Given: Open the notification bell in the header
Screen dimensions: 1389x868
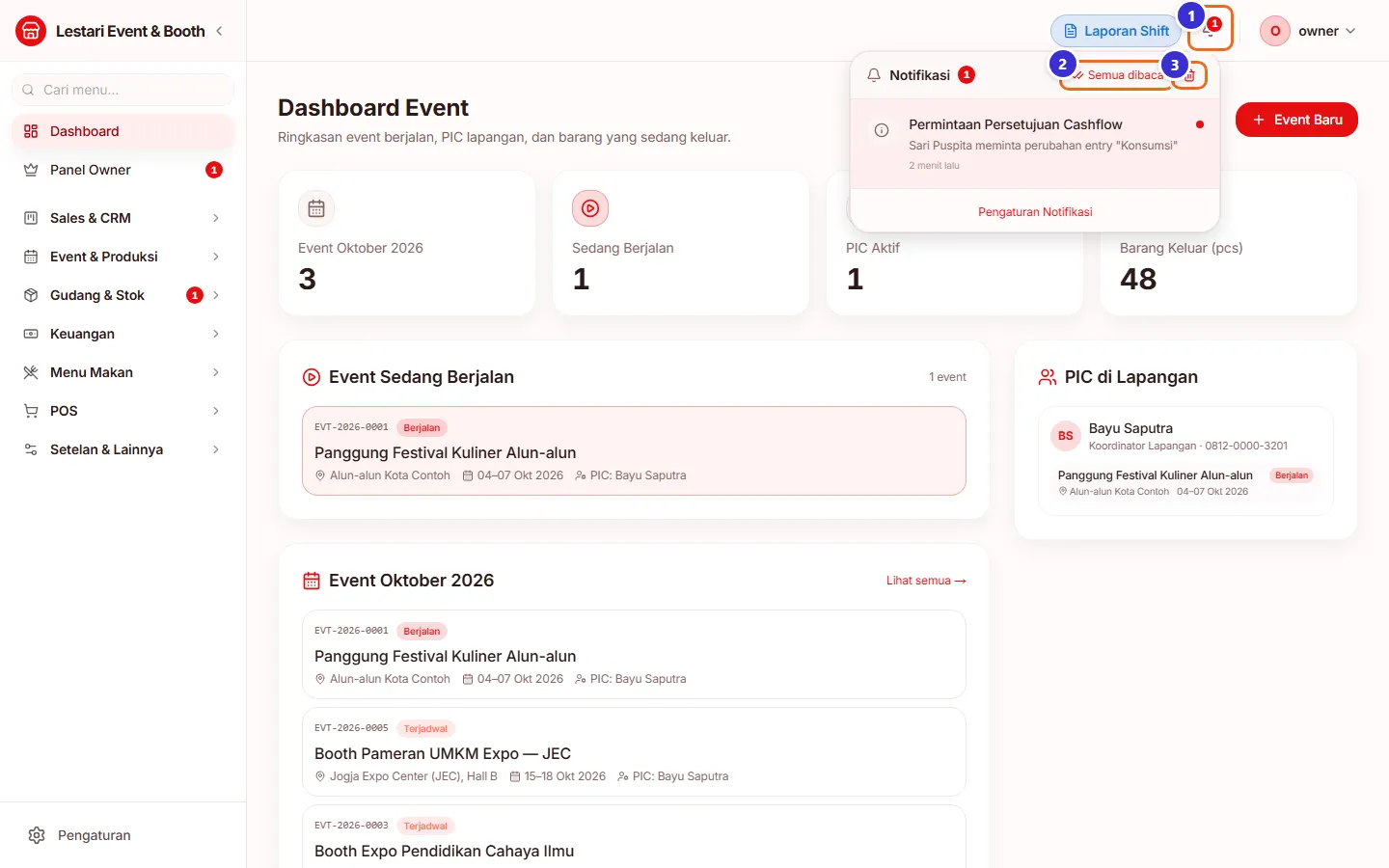Looking at the screenshot, I should 1210,30.
